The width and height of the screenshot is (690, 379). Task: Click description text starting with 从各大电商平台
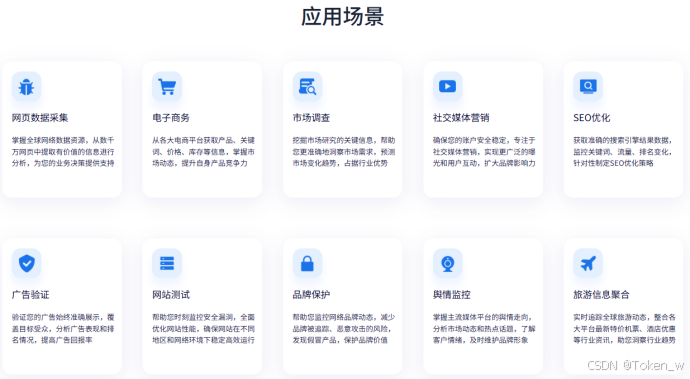tap(203, 152)
